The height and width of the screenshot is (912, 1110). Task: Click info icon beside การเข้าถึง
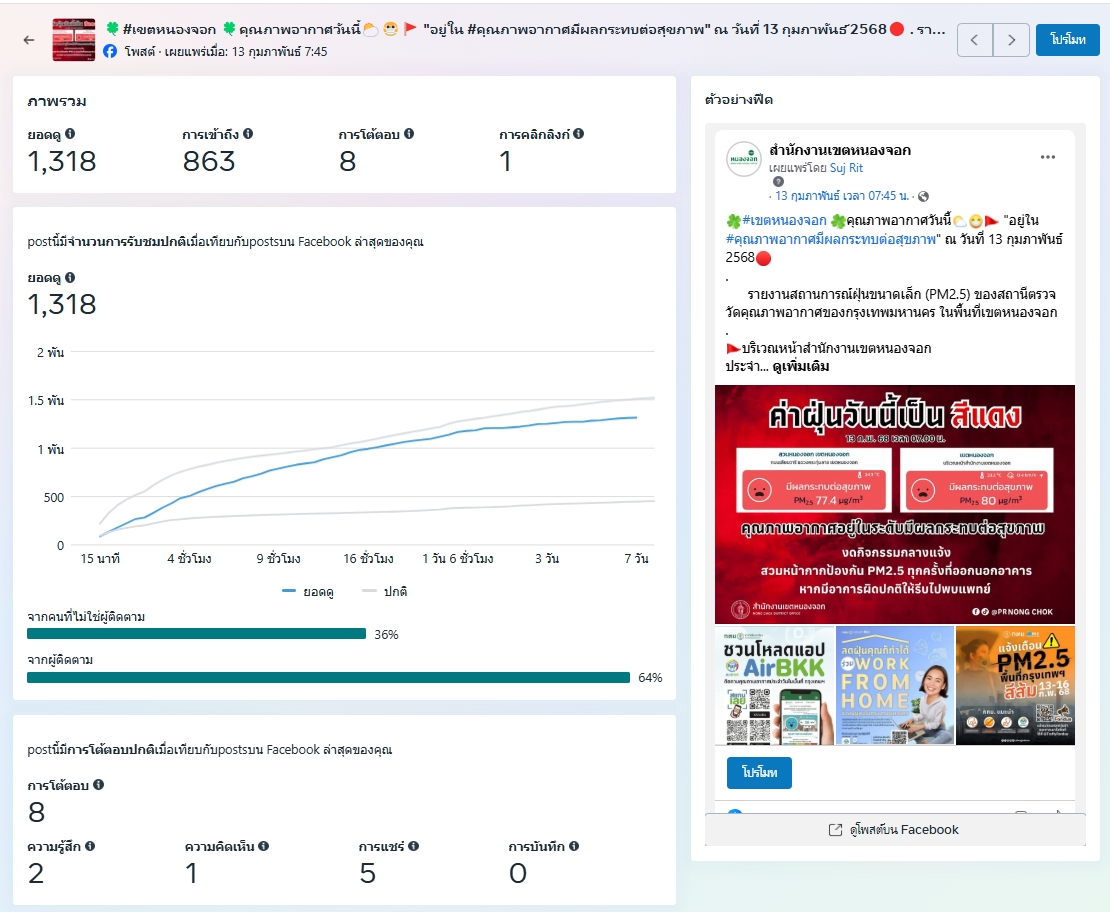coord(248,134)
